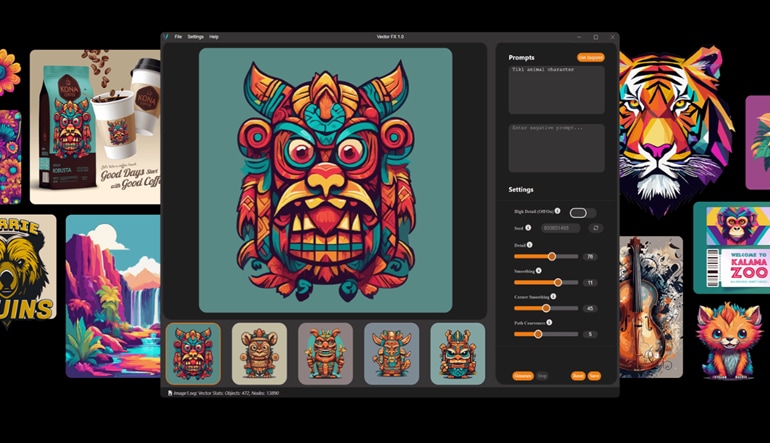Select the second tiki thumbnail result

point(259,353)
